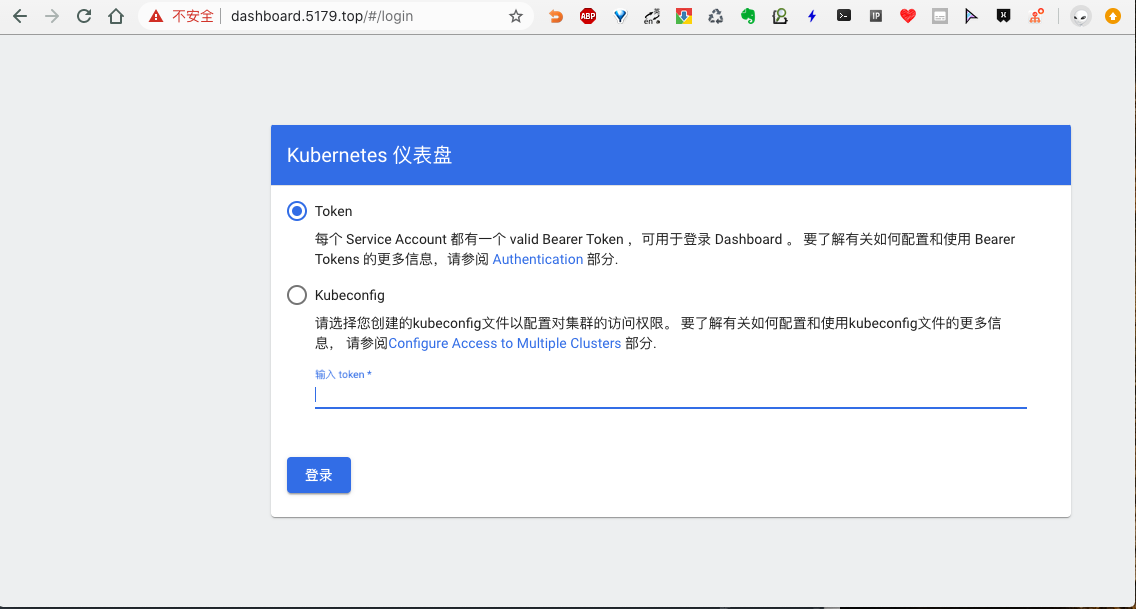The image size is (1136, 609).
Task: Click the colorful download arrow extension
Action: pos(684,16)
